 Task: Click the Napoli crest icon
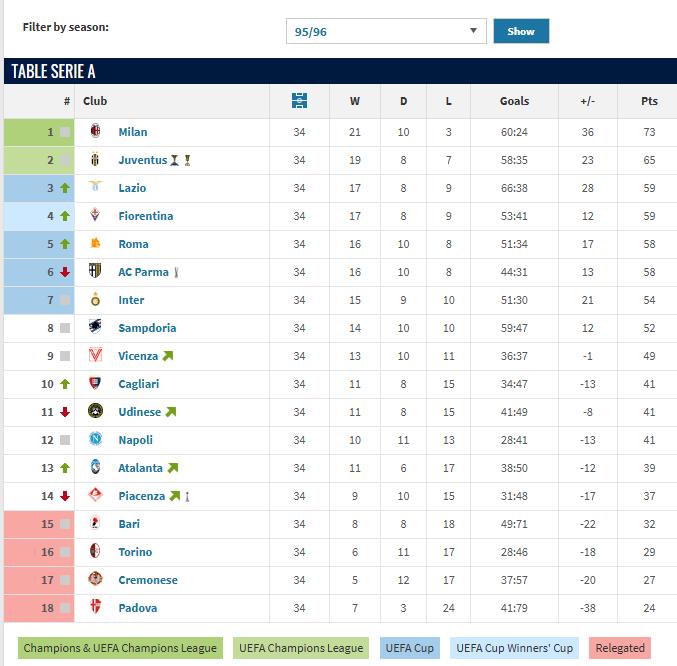coord(96,440)
